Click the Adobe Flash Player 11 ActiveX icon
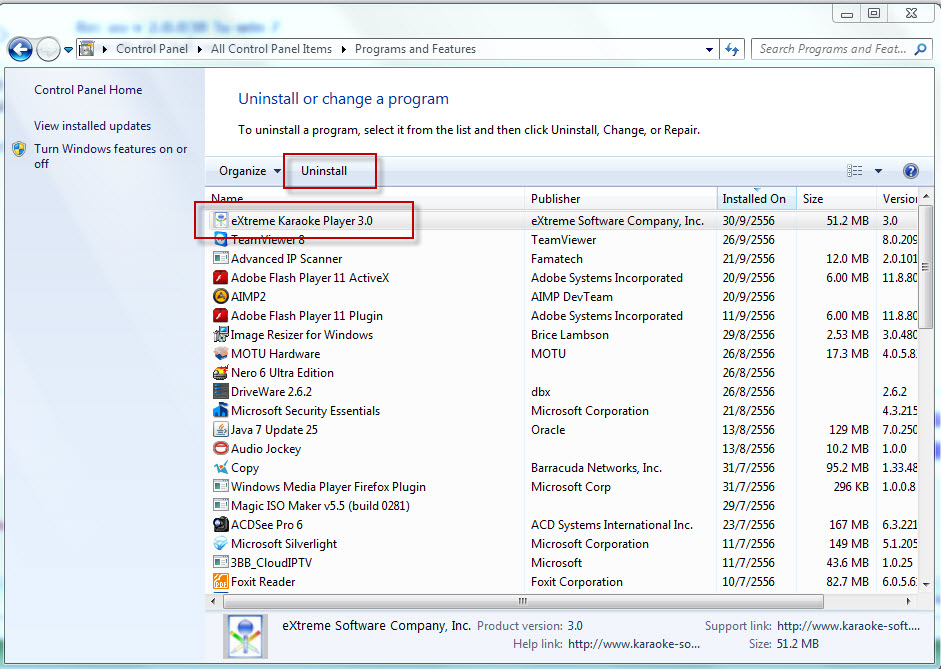Viewport: 941px width, 669px height. click(221, 278)
